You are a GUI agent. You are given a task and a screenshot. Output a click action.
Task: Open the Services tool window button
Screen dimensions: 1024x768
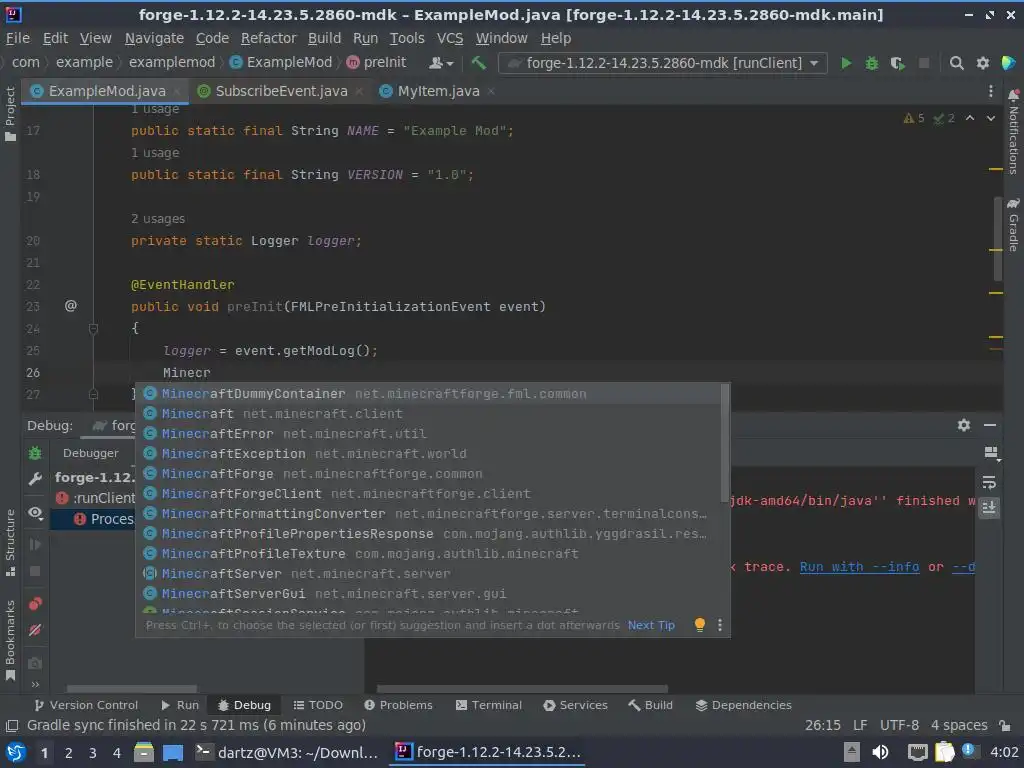[x=575, y=705]
